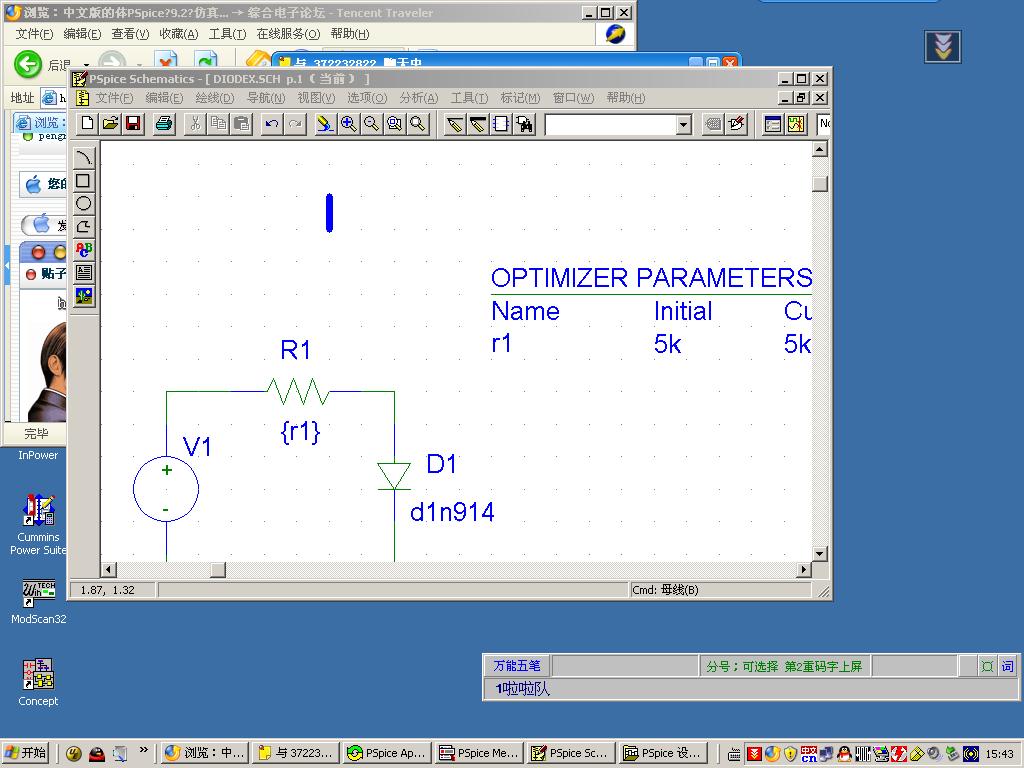Click the Zoom area magnifier icon

pyautogui.click(x=394, y=123)
